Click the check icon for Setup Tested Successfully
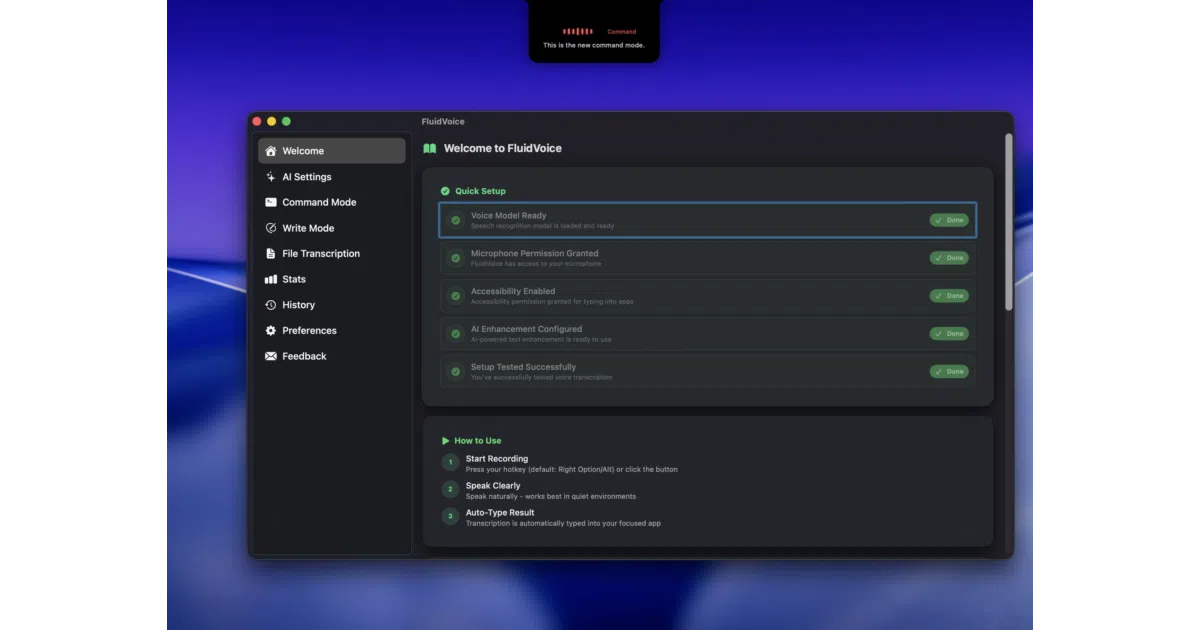 456,371
